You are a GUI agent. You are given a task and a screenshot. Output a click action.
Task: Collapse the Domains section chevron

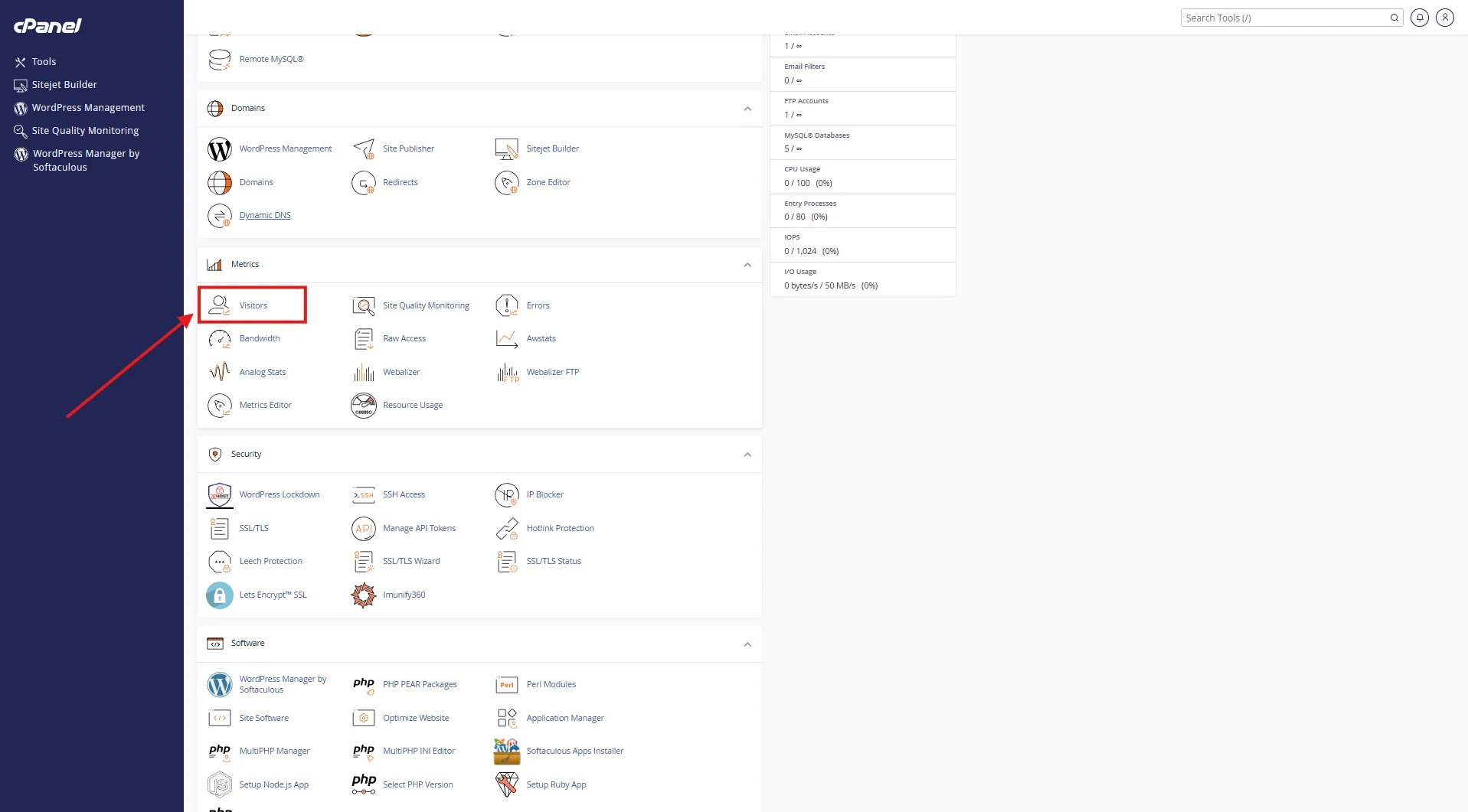pyautogui.click(x=747, y=109)
